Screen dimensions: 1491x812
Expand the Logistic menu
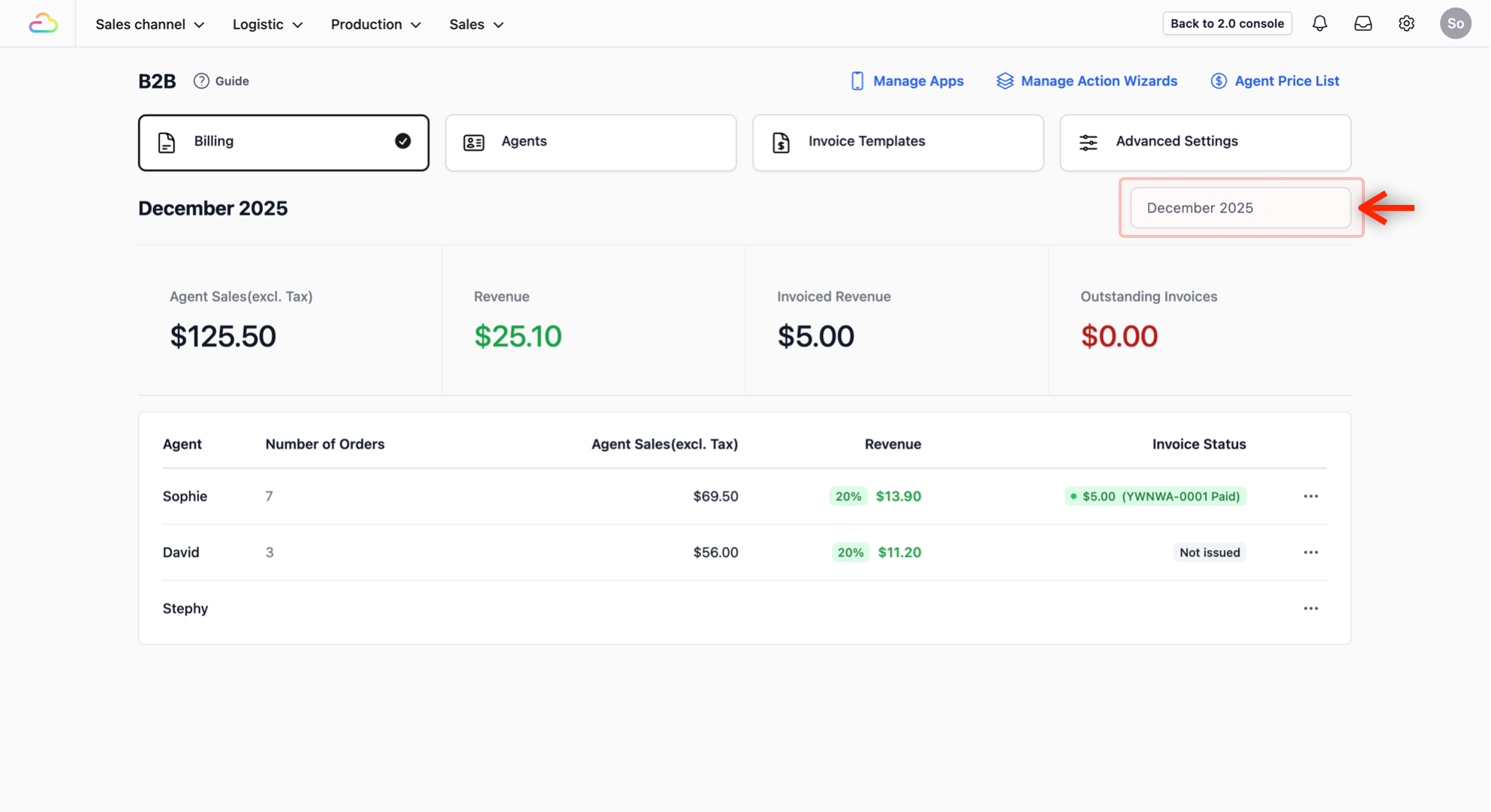[x=267, y=24]
